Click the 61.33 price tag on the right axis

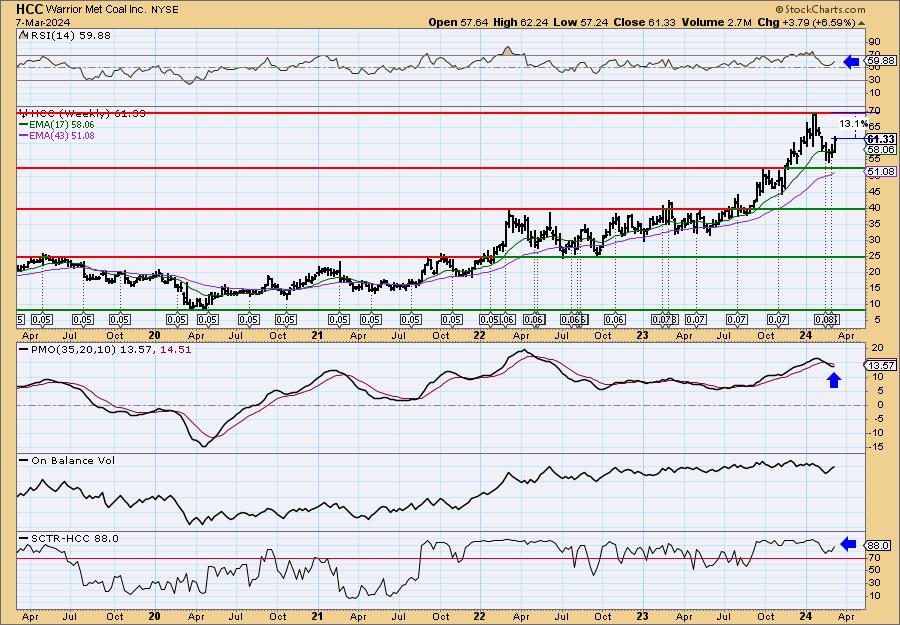click(x=881, y=139)
